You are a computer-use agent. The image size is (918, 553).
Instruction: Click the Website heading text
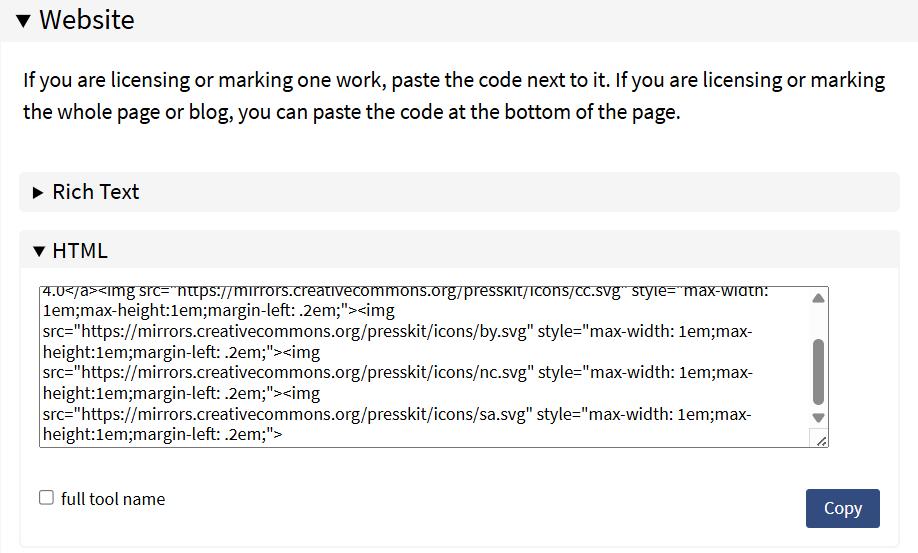point(87,20)
